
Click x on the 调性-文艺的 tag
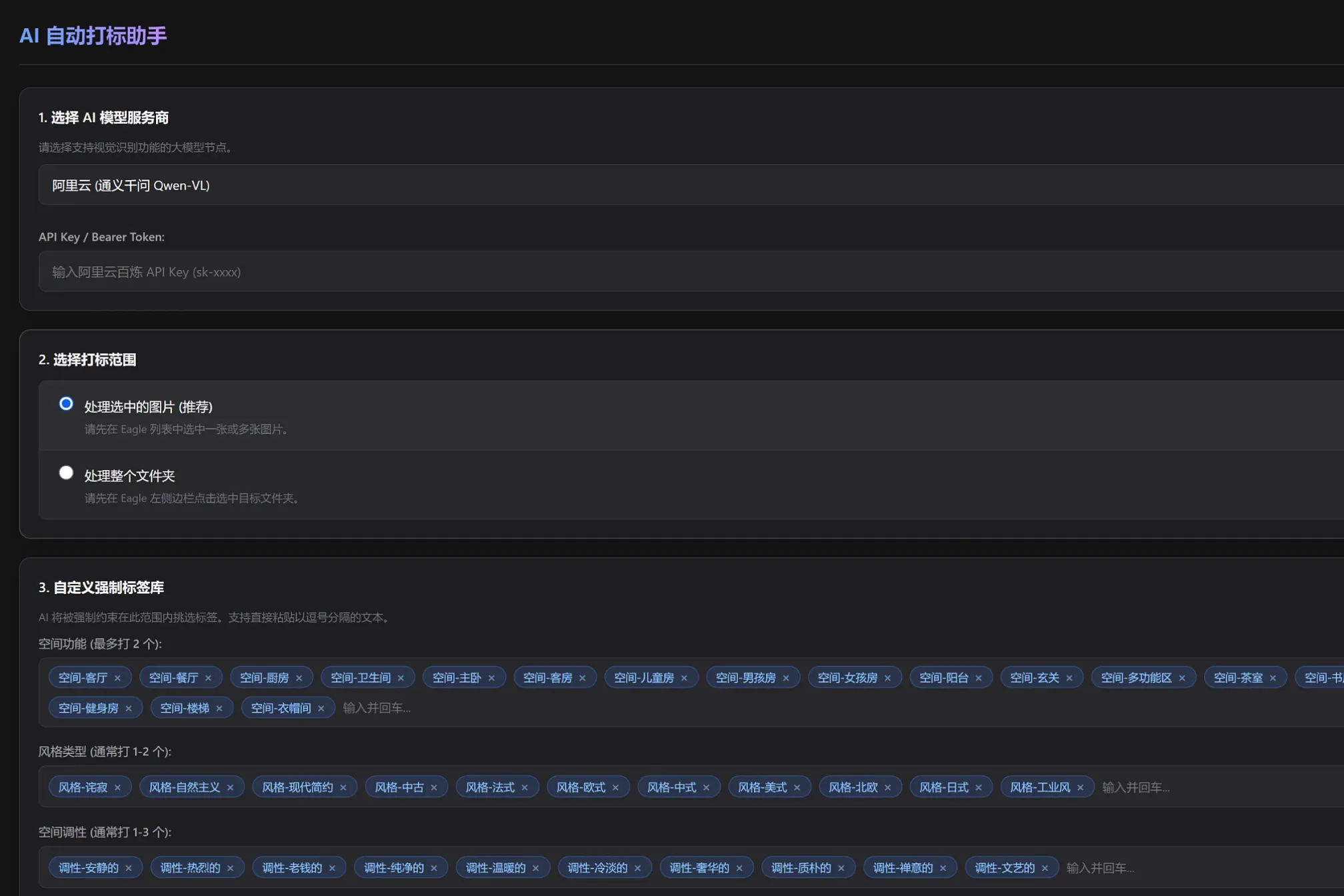pos(1045,868)
